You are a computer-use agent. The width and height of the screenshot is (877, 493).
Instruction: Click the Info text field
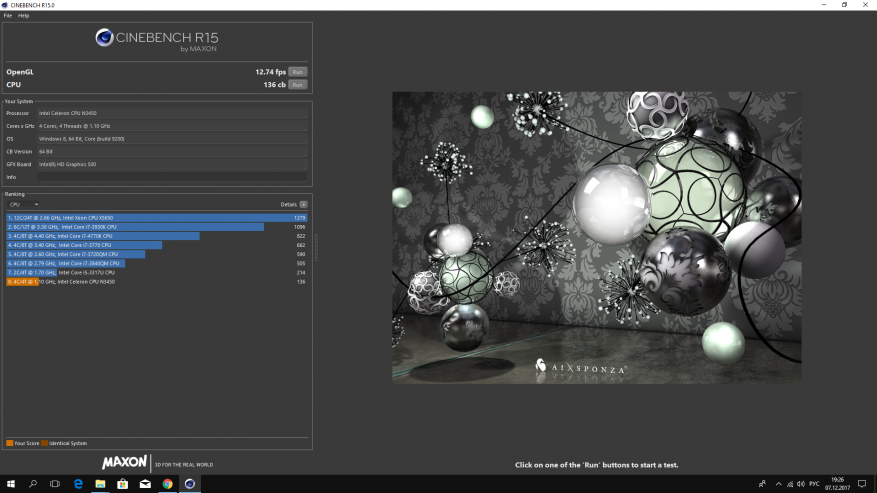(170, 177)
